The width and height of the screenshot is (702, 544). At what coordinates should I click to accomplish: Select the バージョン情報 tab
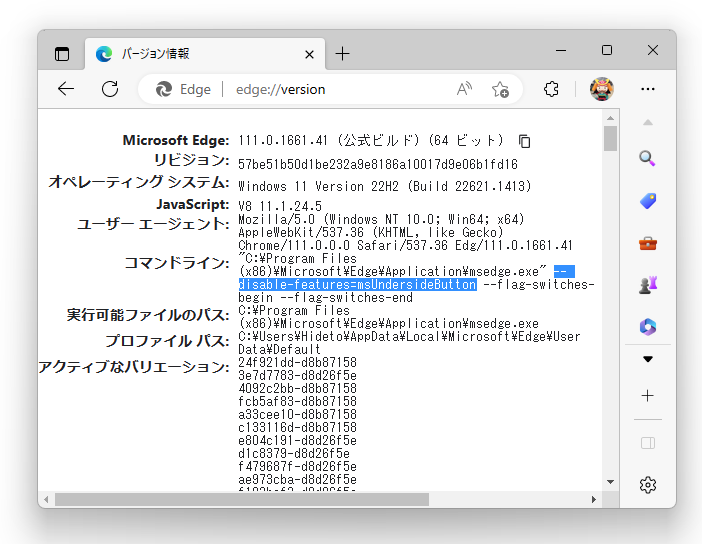pyautogui.click(x=205, y=54)
